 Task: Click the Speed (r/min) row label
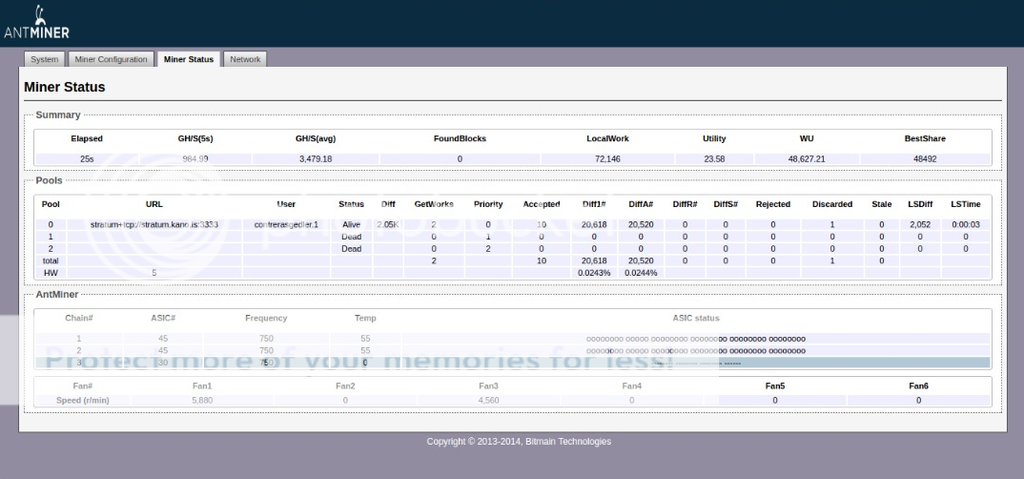pyautogui.click(x=82, y=400)
